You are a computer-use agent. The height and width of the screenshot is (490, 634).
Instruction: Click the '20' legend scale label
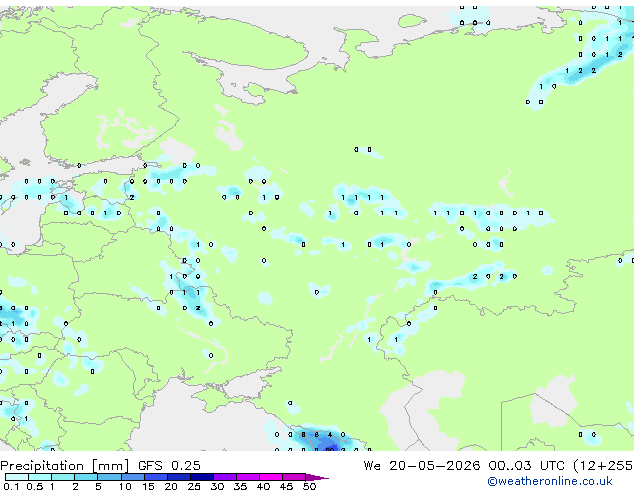point(171,486)
